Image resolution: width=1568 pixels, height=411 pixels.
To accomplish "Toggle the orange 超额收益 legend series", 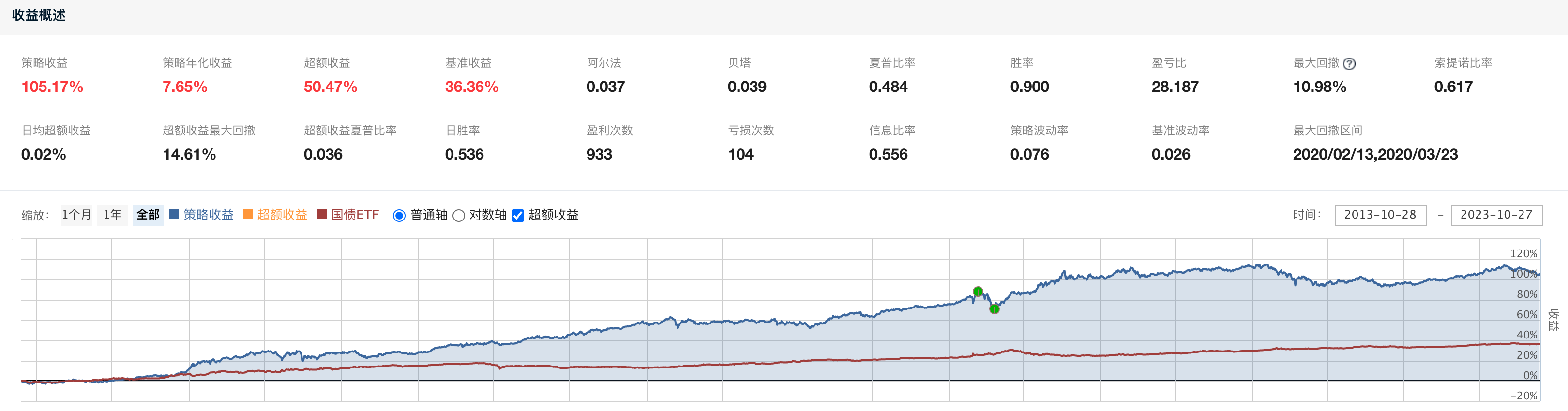I will click(x=283, y=215).
